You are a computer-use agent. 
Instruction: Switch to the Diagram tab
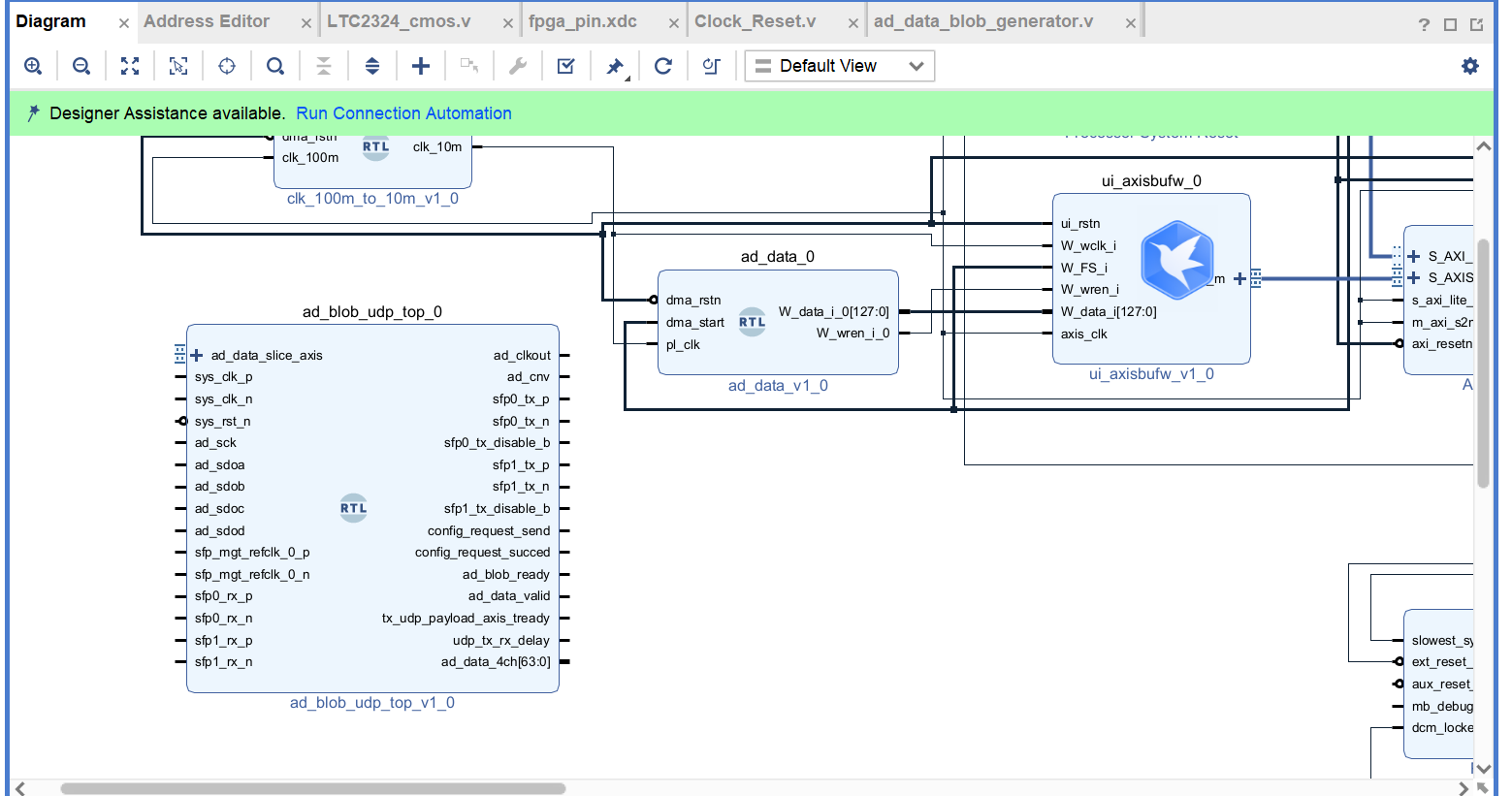pyautogui.click(x=51, y=21)
